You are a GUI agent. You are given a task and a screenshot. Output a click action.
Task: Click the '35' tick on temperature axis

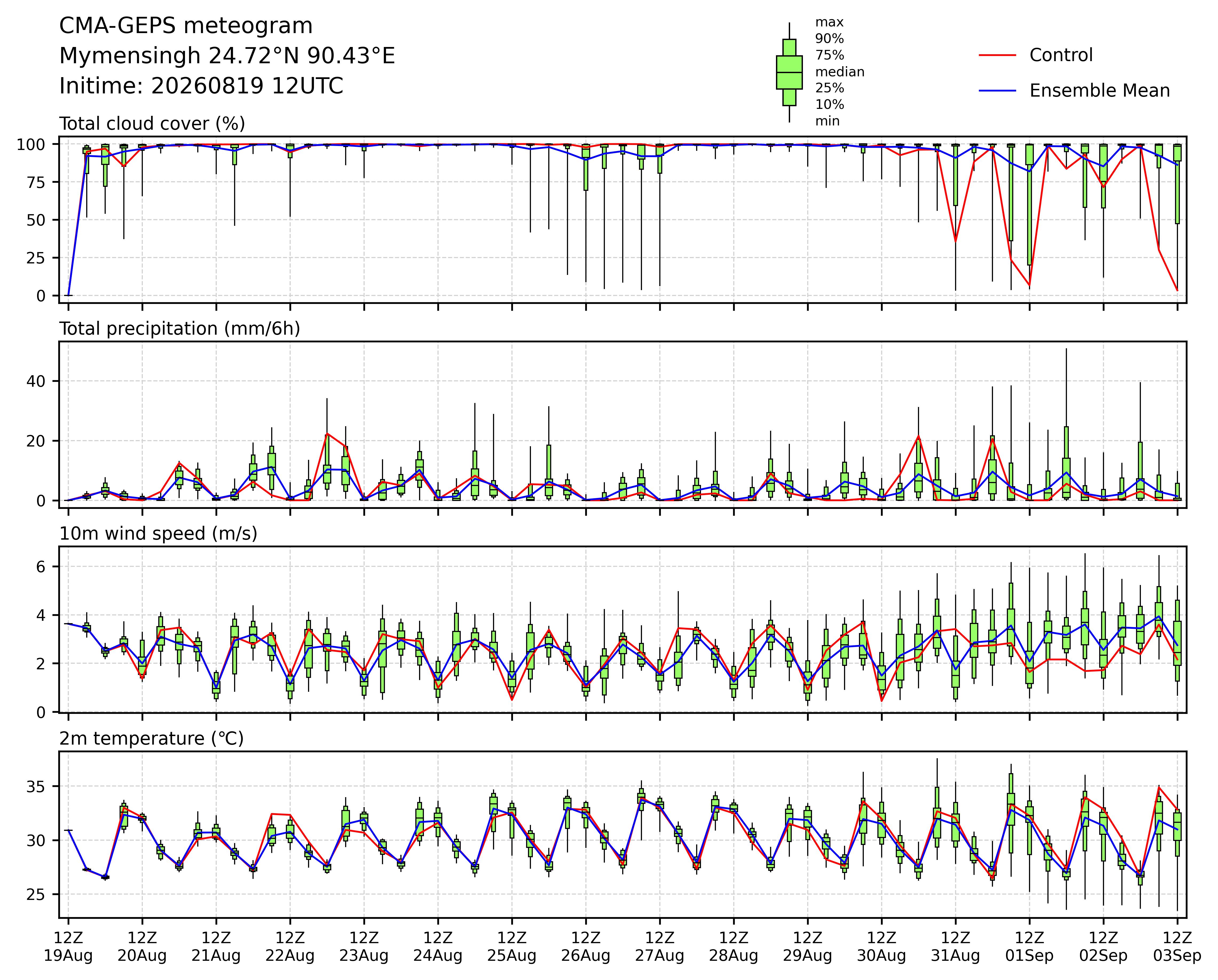pos(36,787)
